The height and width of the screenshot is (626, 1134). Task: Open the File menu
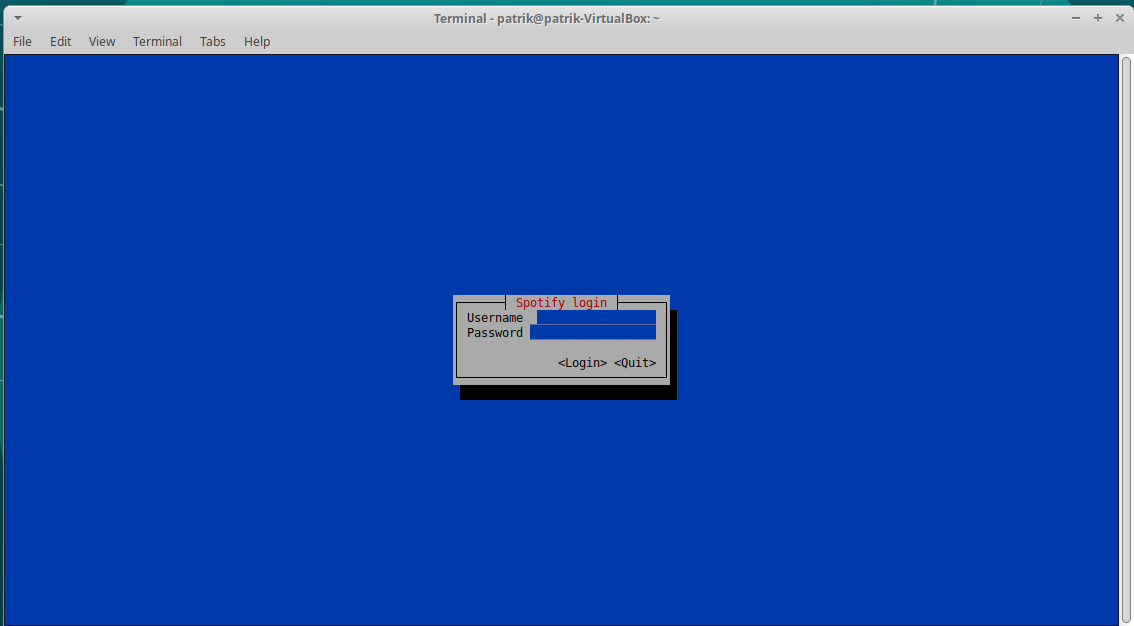click(22, 41)
